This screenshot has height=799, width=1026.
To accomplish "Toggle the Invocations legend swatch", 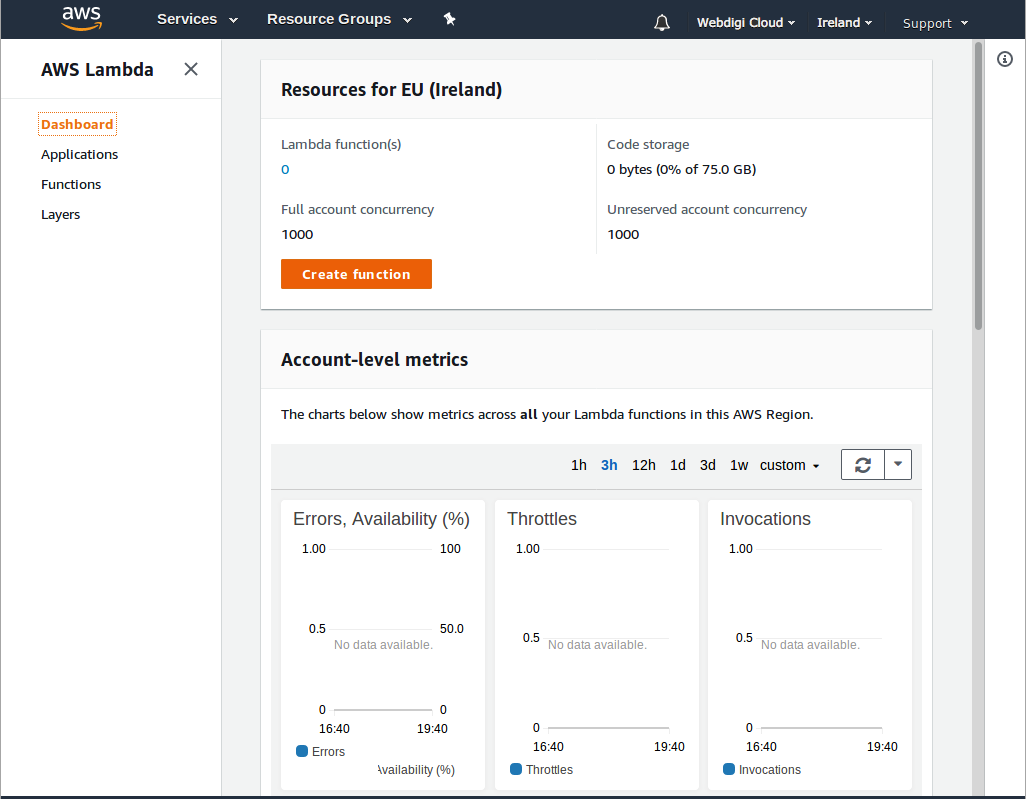I will pos(728,769).
